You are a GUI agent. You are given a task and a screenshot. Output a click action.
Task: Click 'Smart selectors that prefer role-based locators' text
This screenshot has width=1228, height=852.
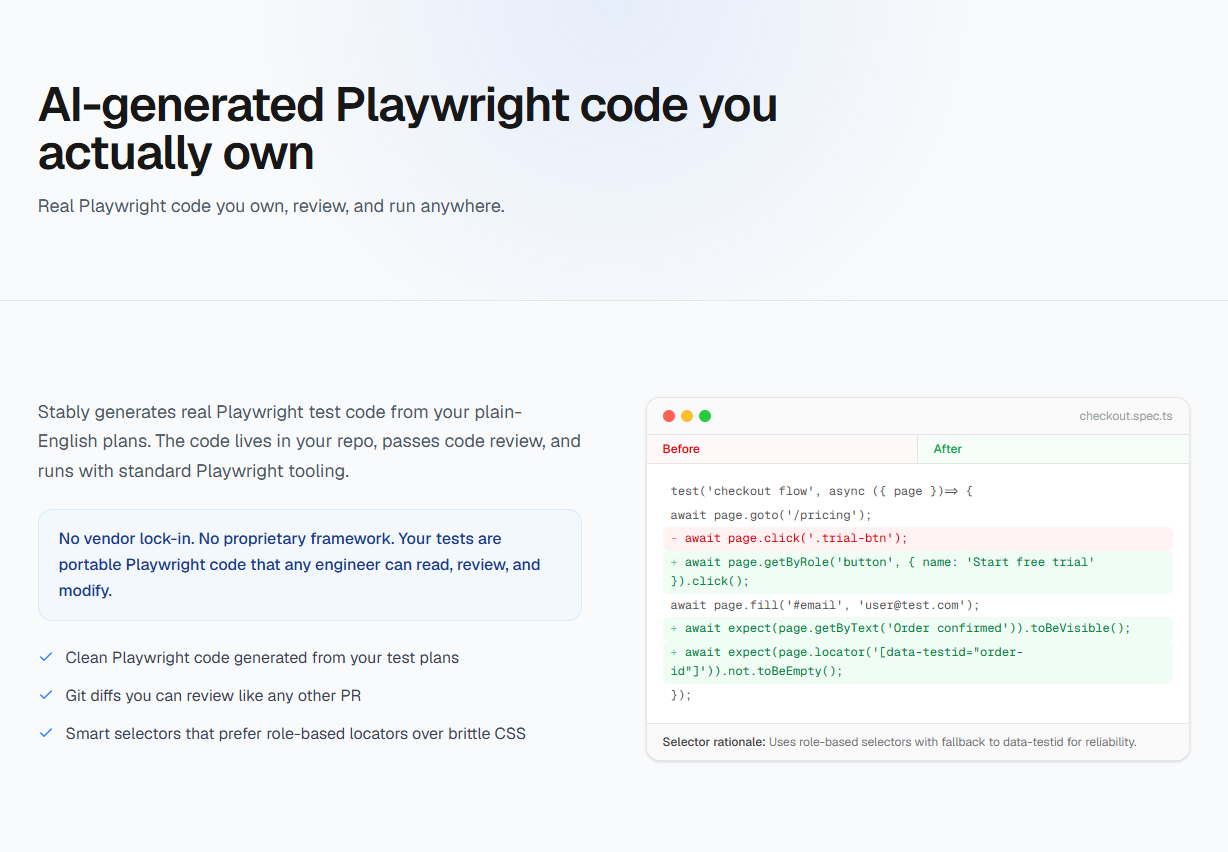pyautogui.click(x=295, y=733)
